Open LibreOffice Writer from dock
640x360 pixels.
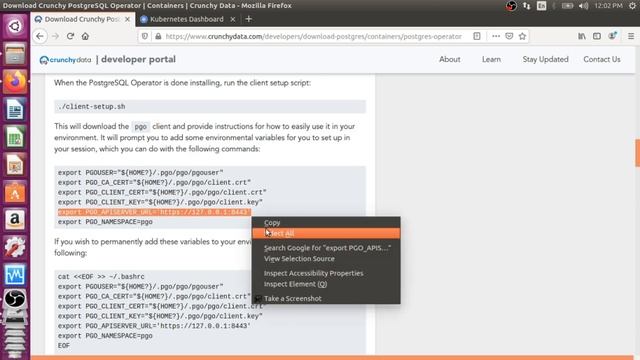[x=15, y=109]
